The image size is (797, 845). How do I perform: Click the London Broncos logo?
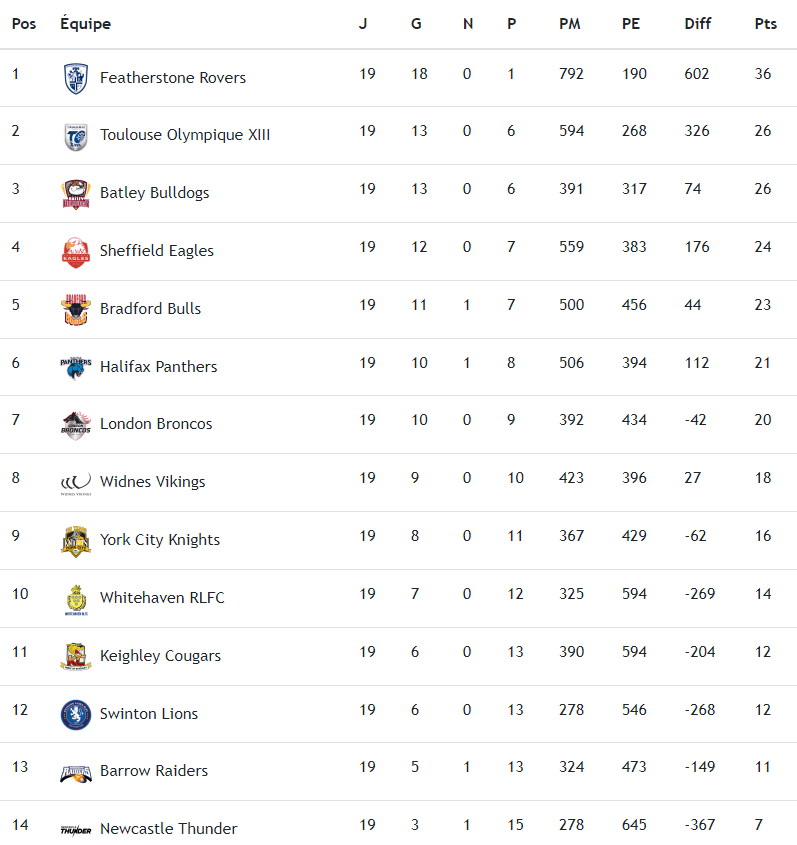pyautogui.click(x=76, y=425)
